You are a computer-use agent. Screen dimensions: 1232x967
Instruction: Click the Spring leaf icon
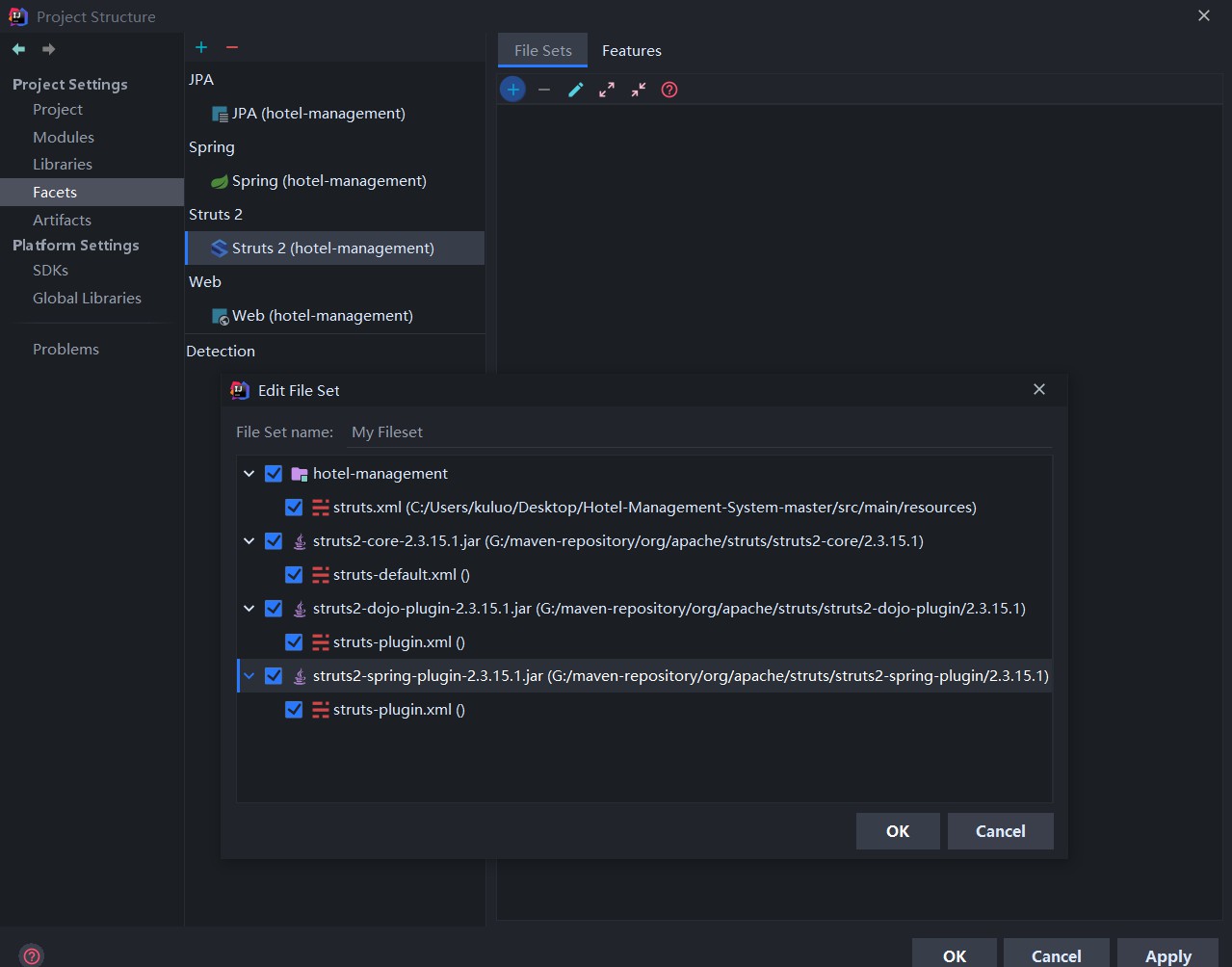tap(220, 181)
